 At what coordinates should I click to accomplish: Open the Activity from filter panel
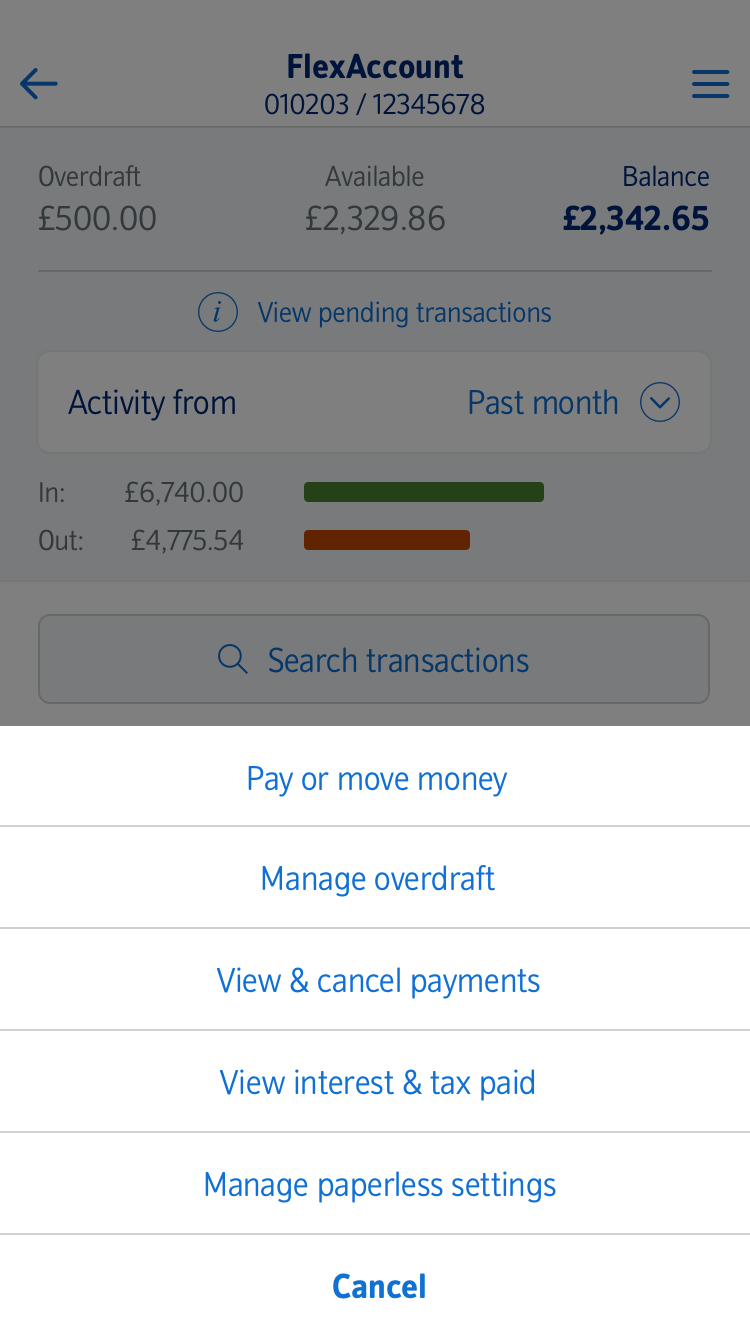click(x=153, y=403)
